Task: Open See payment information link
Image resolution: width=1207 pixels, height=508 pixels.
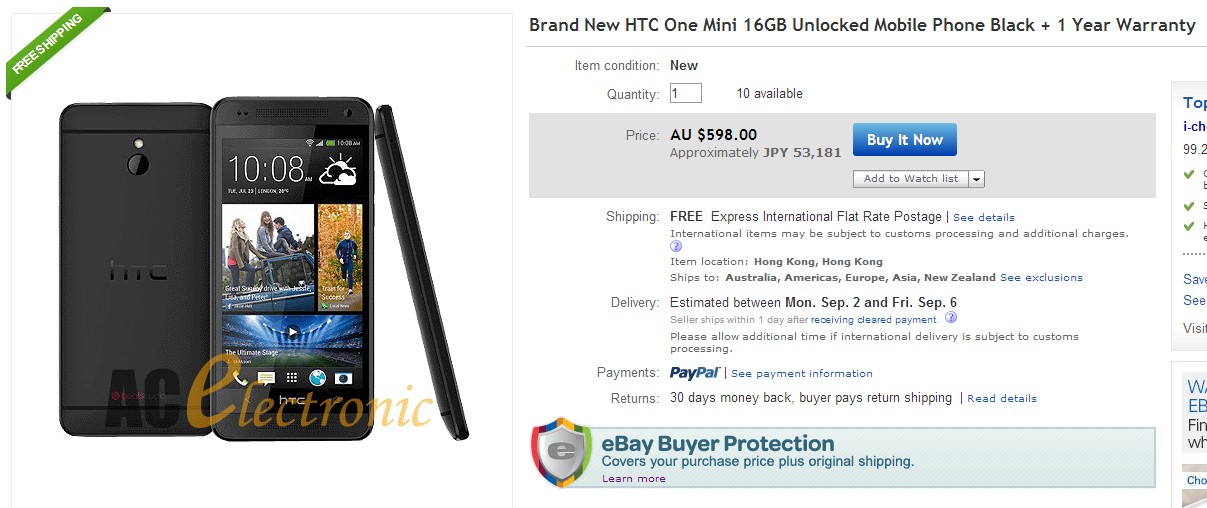Action: (802, 373)
